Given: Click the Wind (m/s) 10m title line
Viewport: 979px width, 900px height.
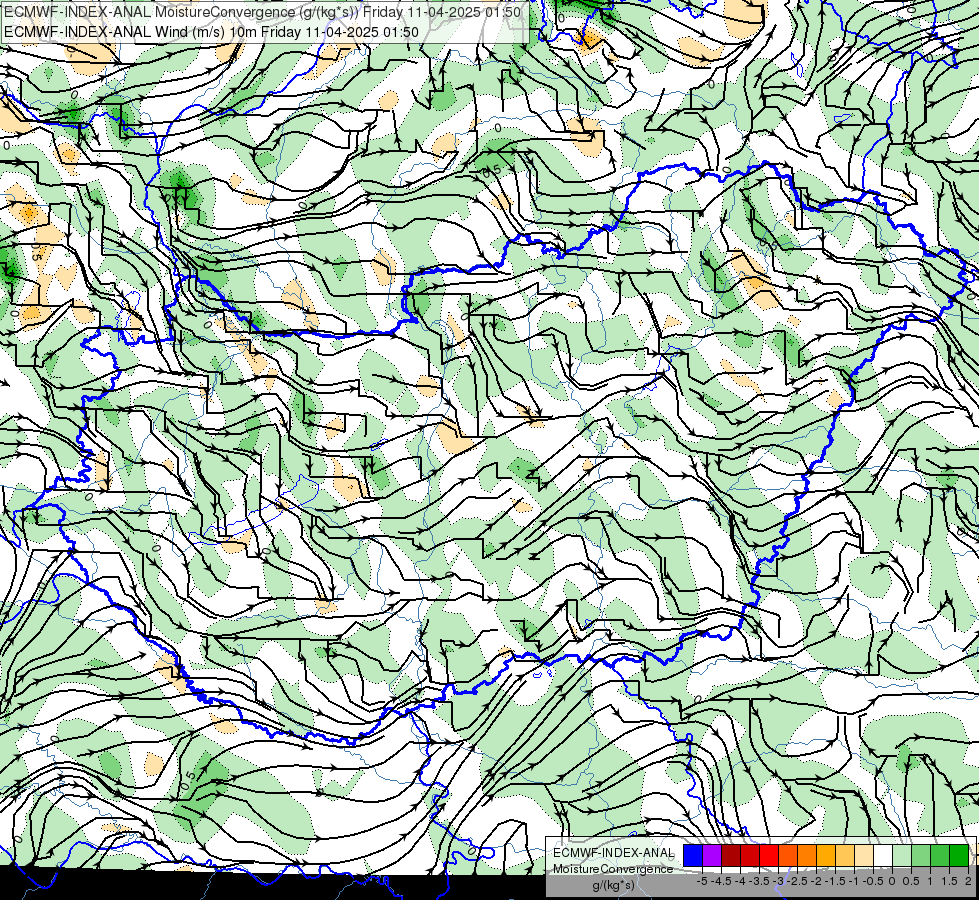Looking at the screenshot, I should pos(211,31).
